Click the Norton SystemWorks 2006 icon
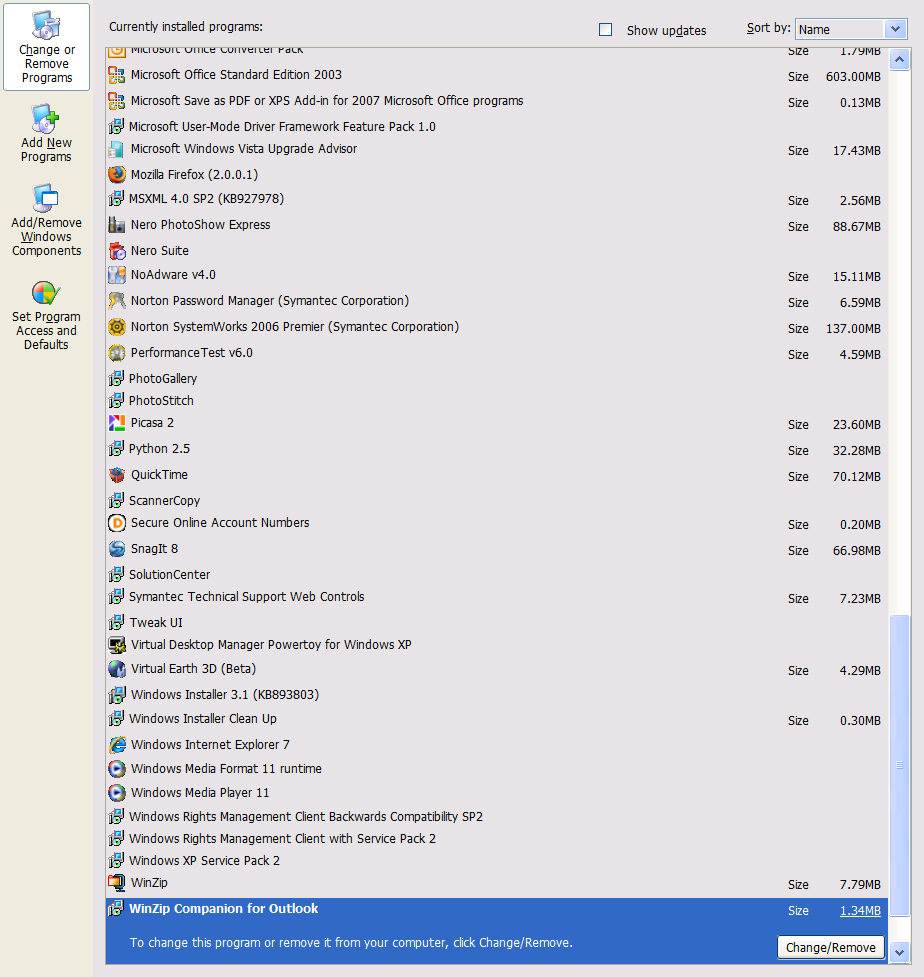Viewport: 924px width, 977px height. (x=117, y=326)
